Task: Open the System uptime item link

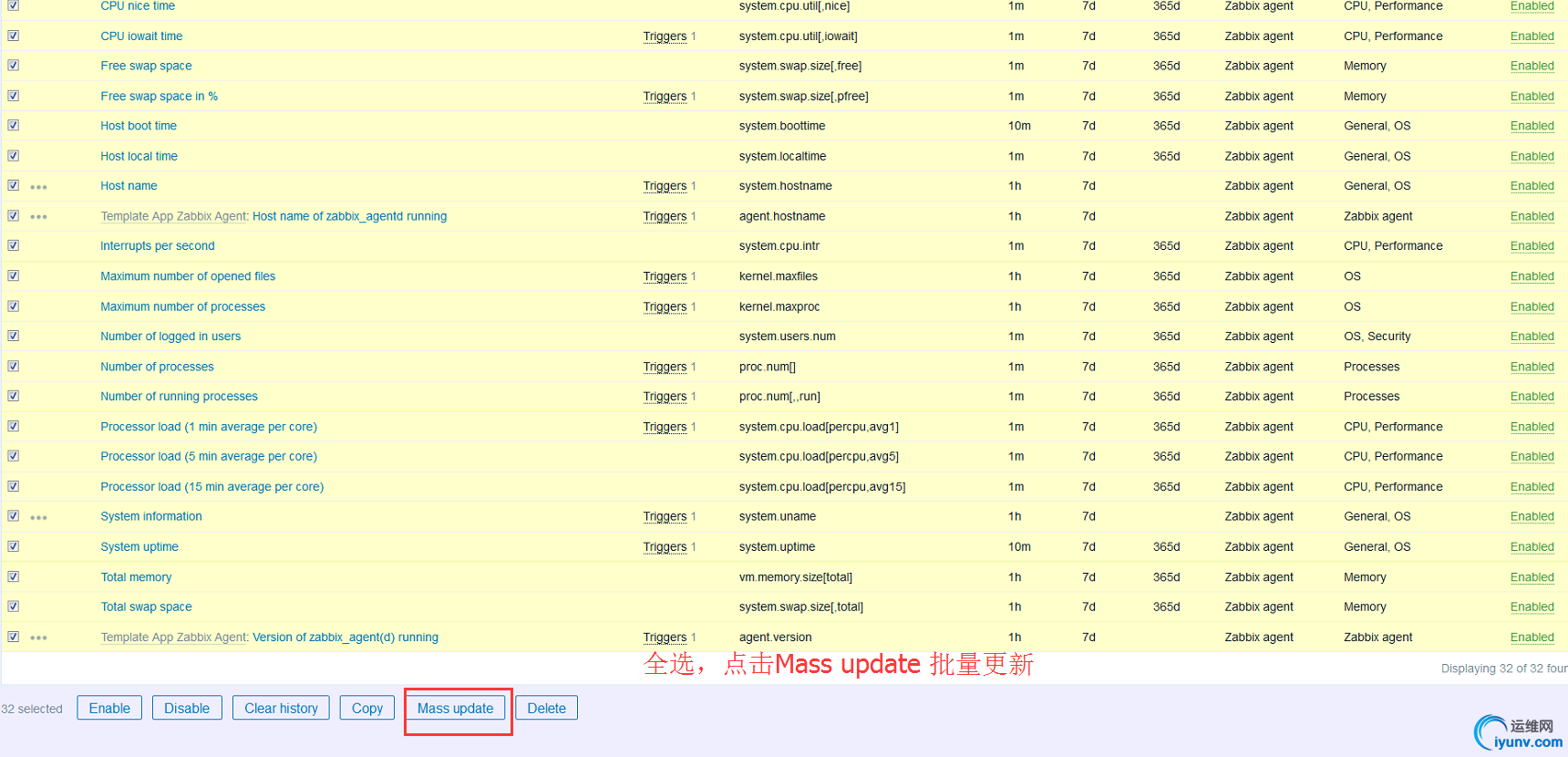Action: [x=139, y=547]
